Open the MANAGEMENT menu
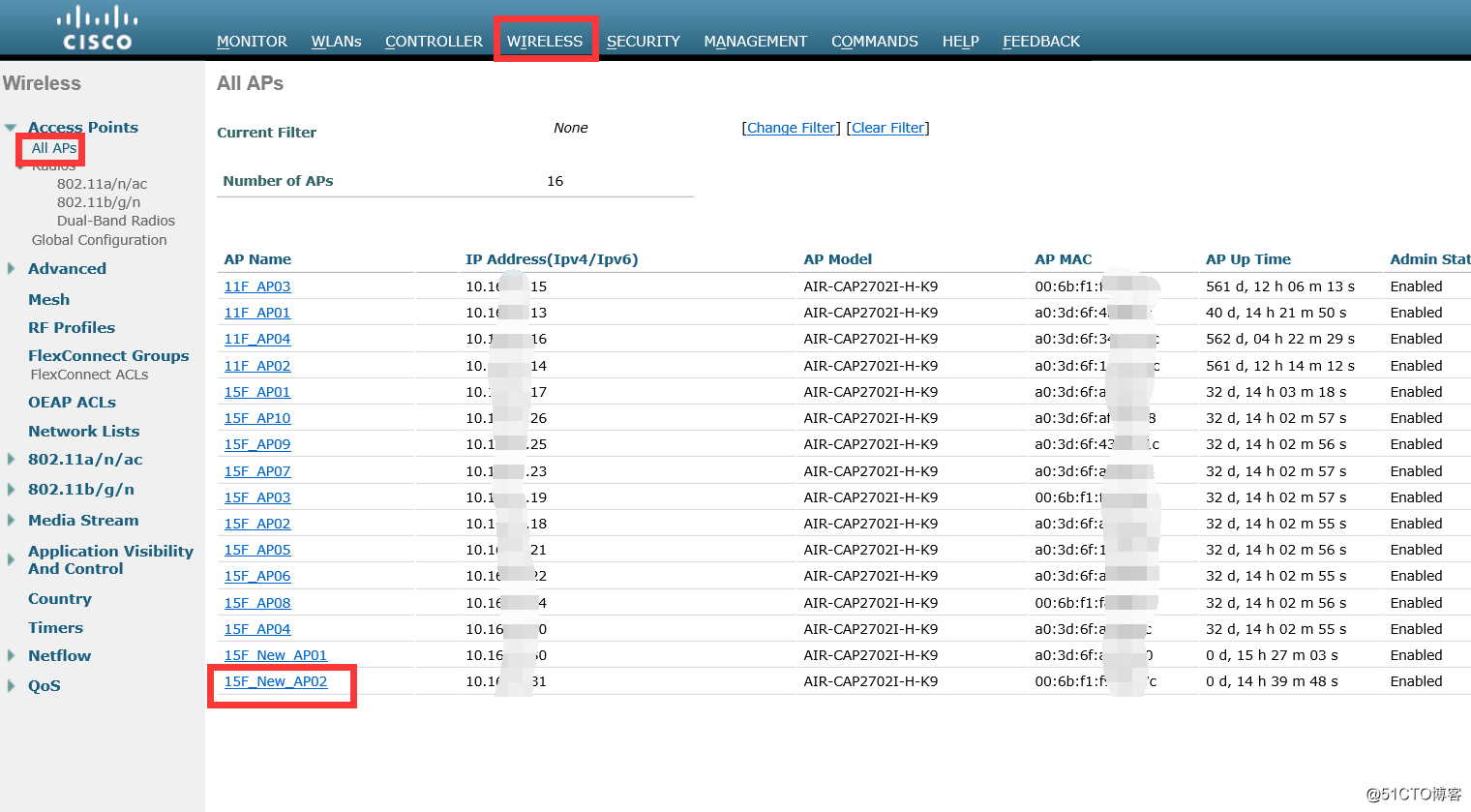This screenshot has height=812, width=1471. pos(755,42)
